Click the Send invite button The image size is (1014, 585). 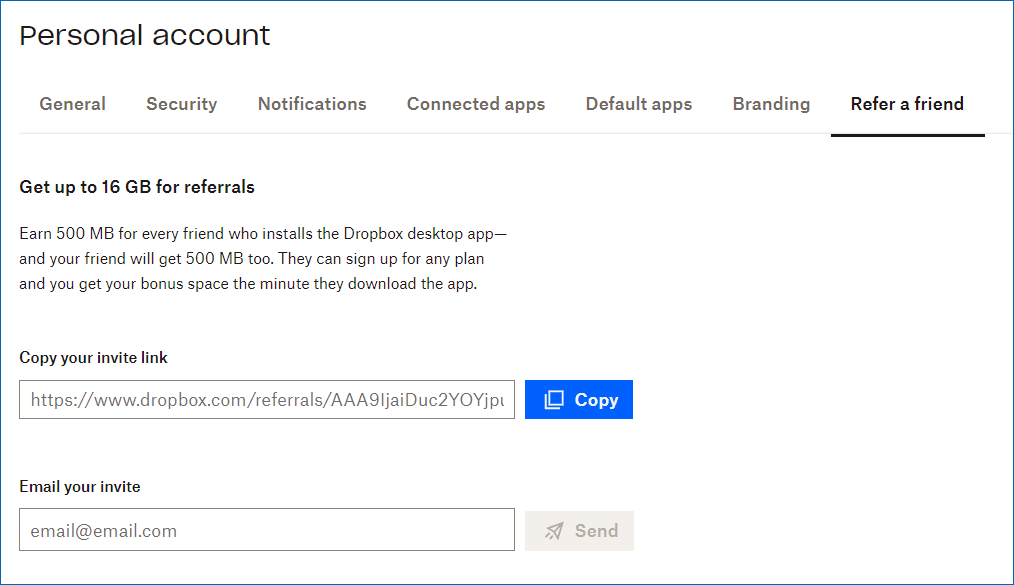pos(579,531)
